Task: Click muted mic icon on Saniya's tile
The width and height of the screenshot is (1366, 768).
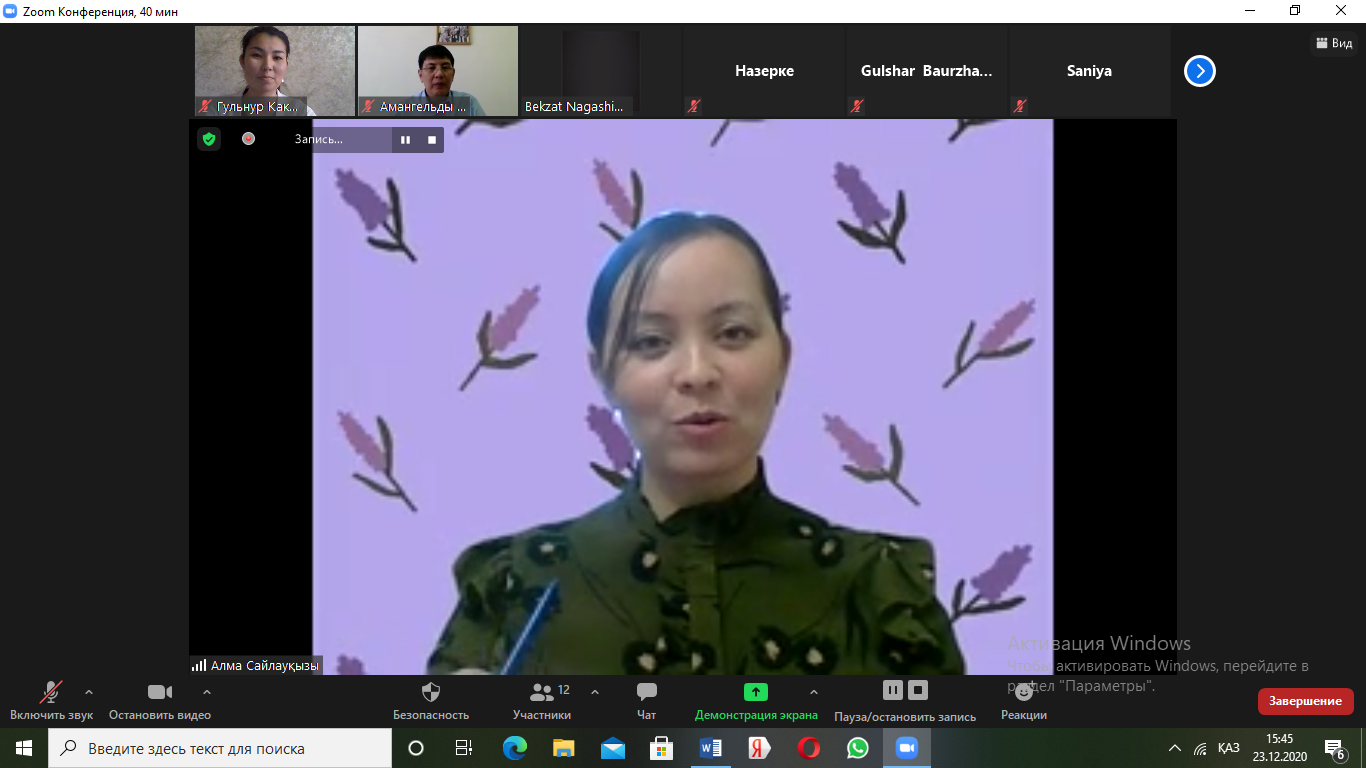Action: click(1020, 106)
